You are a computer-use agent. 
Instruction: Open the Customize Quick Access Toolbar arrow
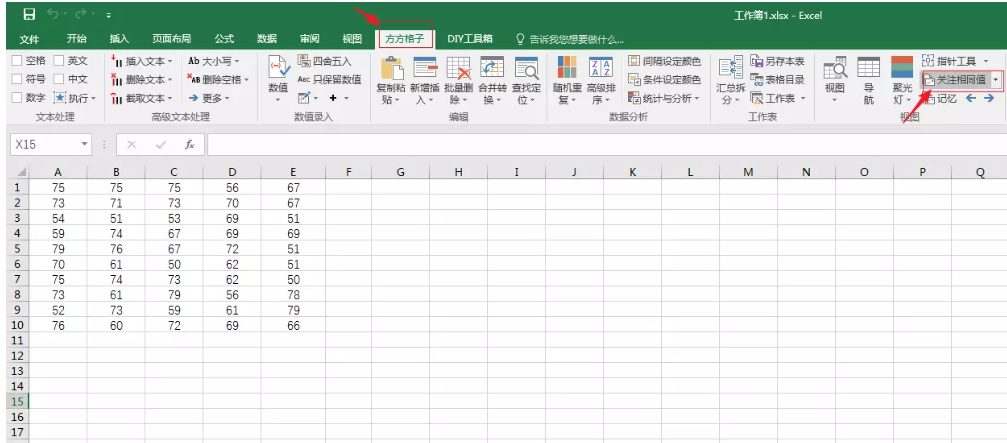pos(109,15)
